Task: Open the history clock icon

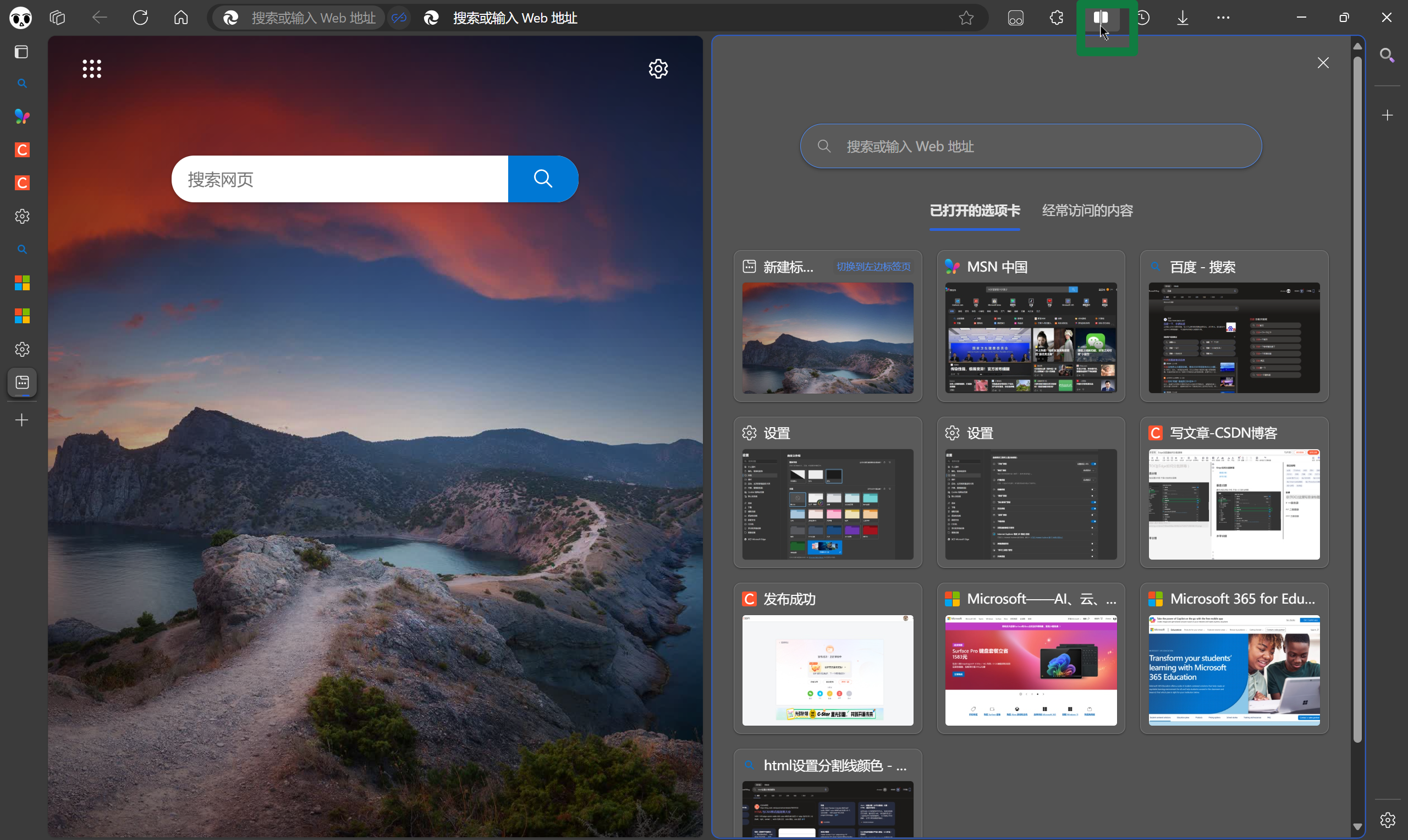Action: point(1143,18)
